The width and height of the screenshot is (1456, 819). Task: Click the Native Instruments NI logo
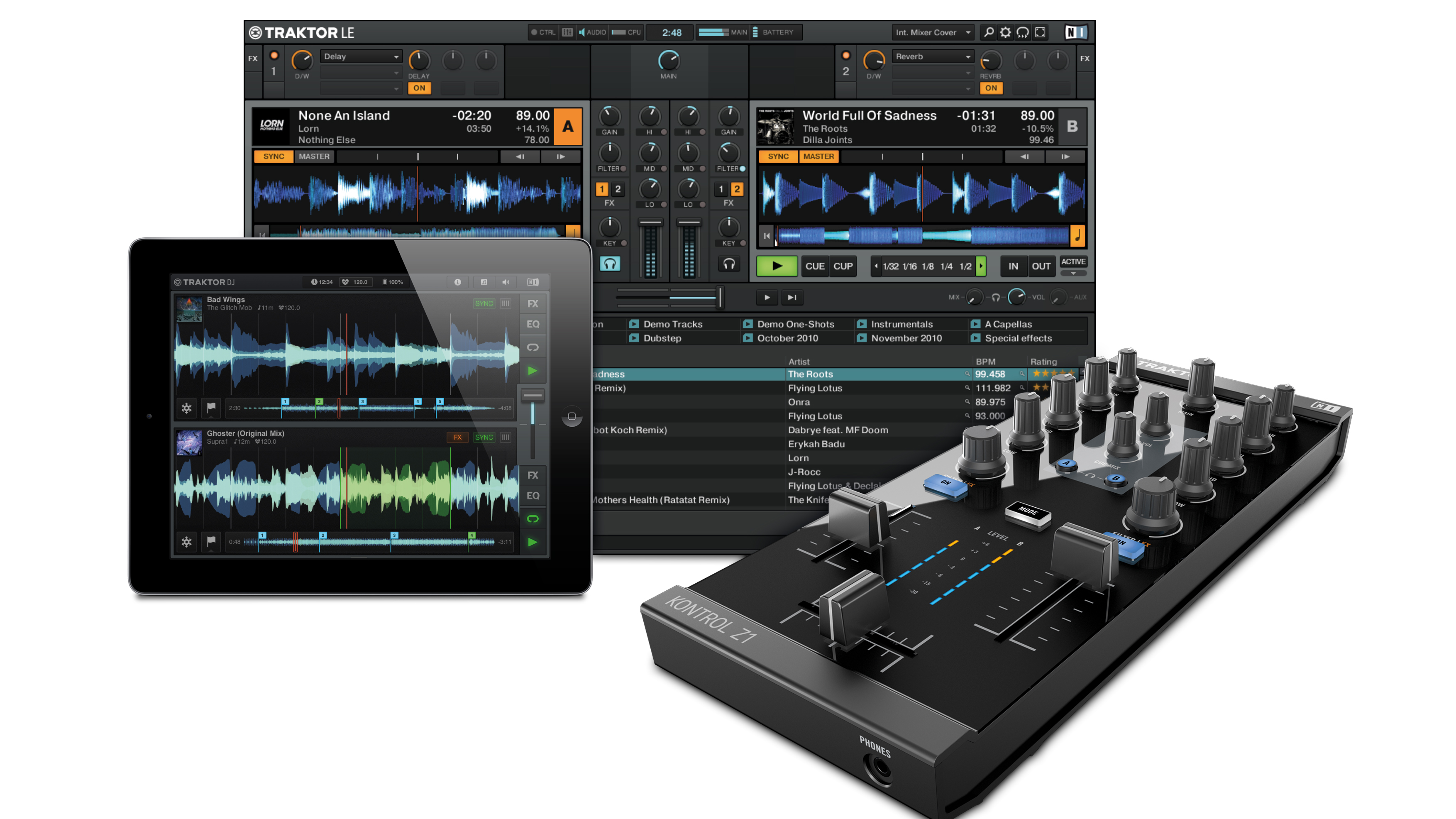click(x=1076, y=32)
